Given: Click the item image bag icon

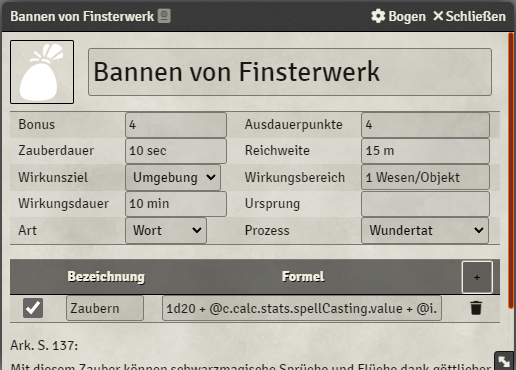Looking at the screenshot, I should 42,72.
